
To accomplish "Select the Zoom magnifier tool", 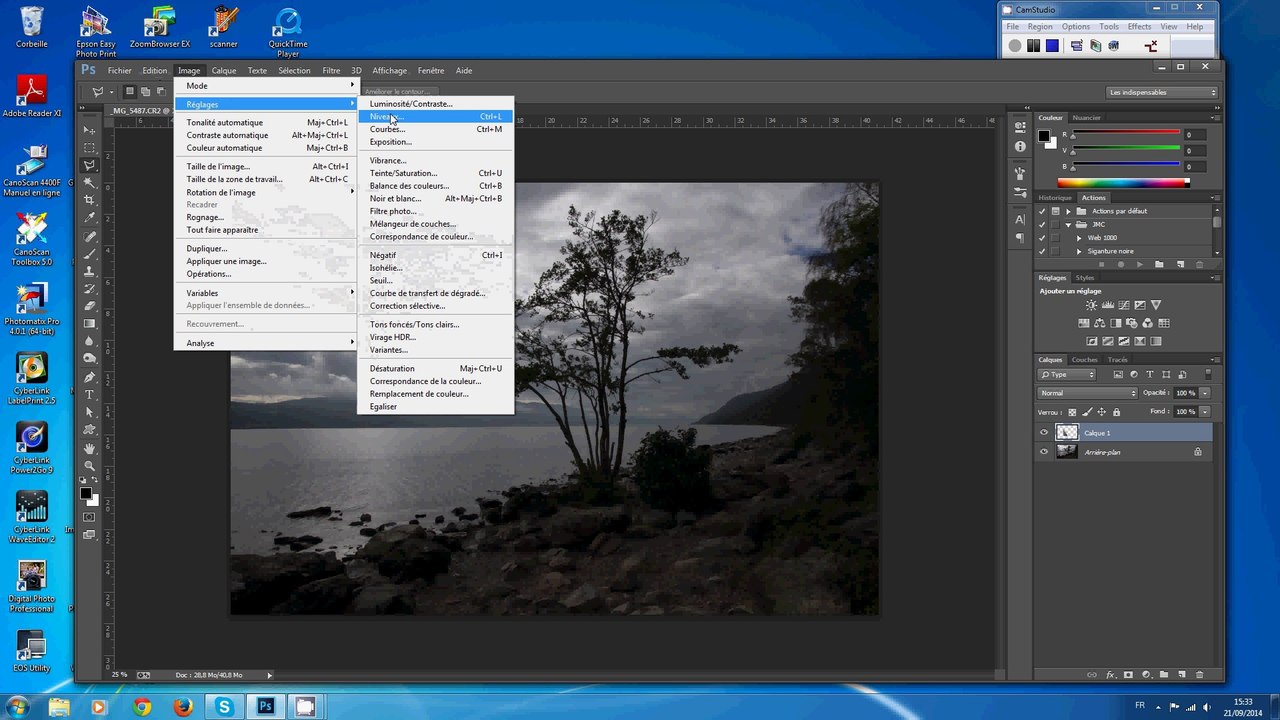I will (90, 464).
